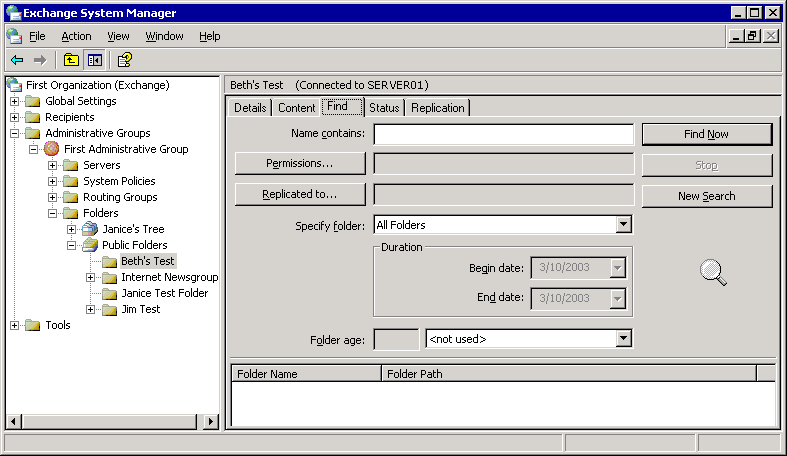787x456 pixels.
Task: Click the Global Settings folder icon
Action: 33,101
